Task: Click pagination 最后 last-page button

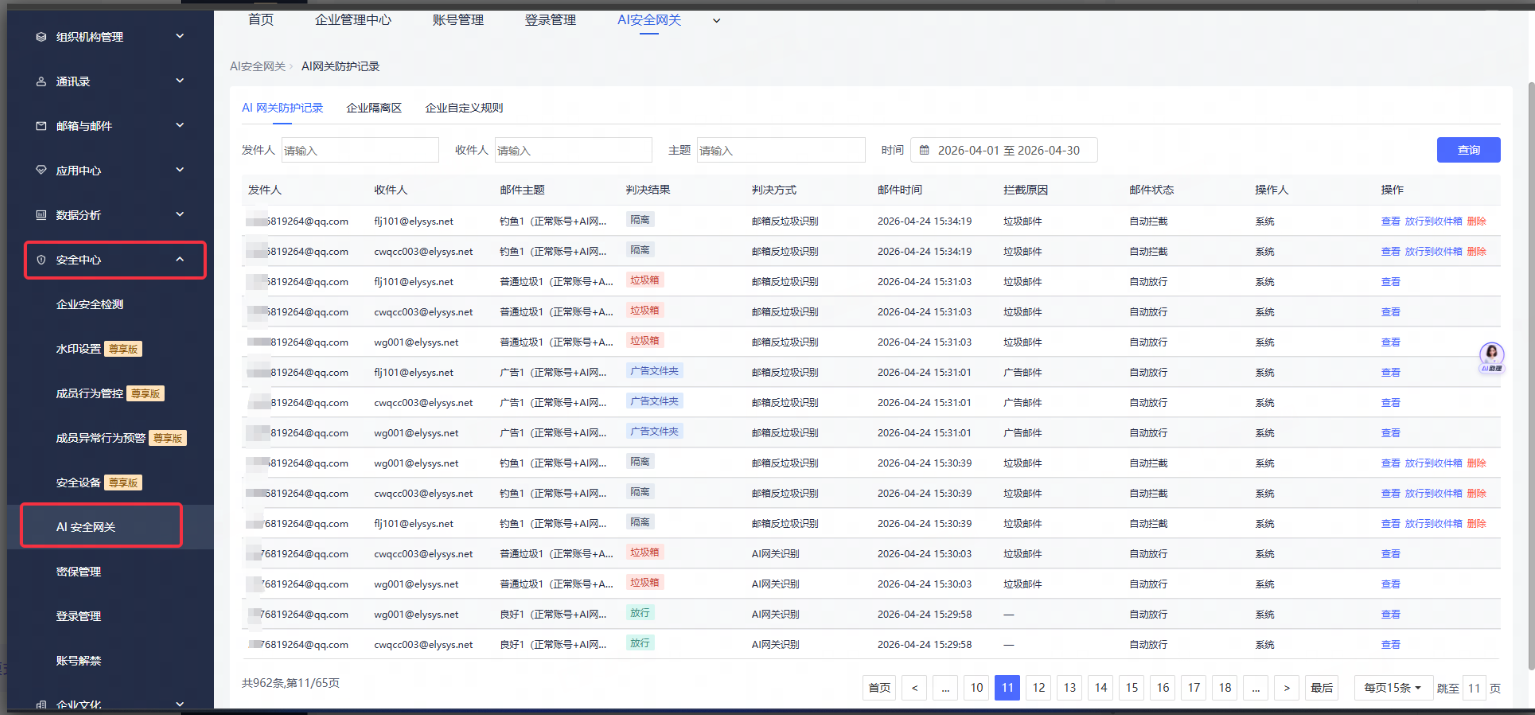Action: pos(1321,688)
